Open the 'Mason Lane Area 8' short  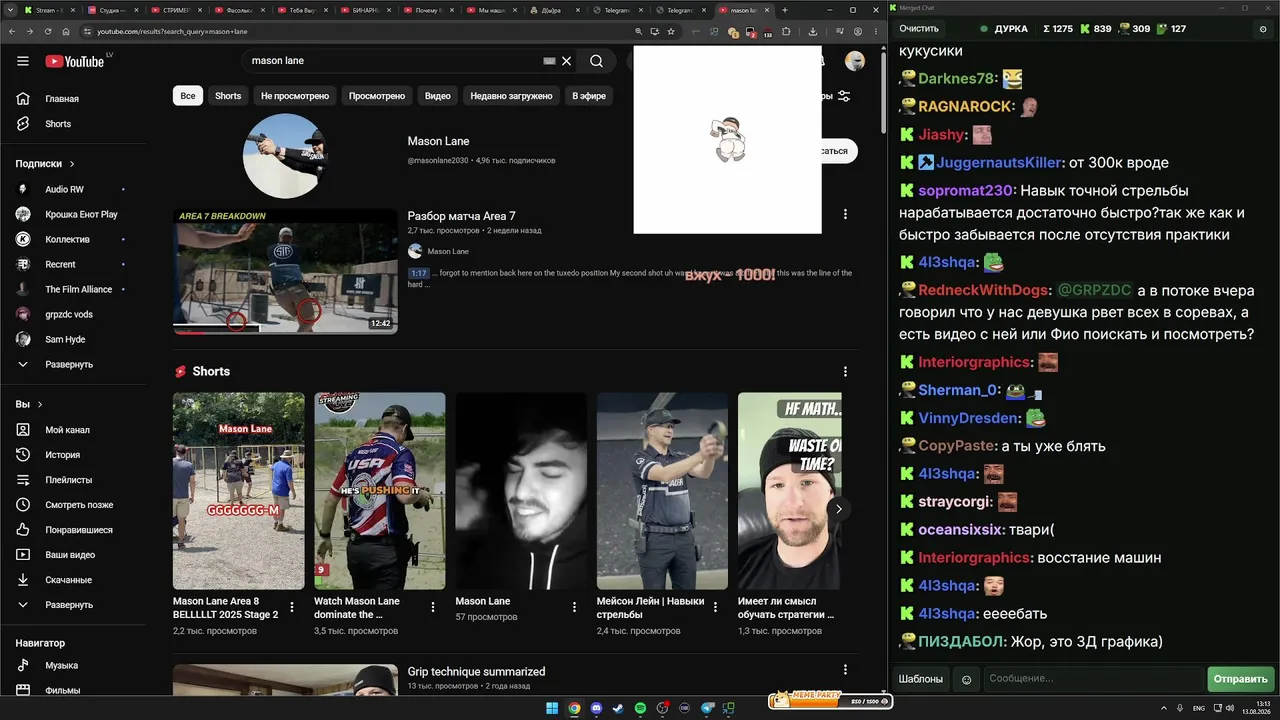(x=239, y=490)
